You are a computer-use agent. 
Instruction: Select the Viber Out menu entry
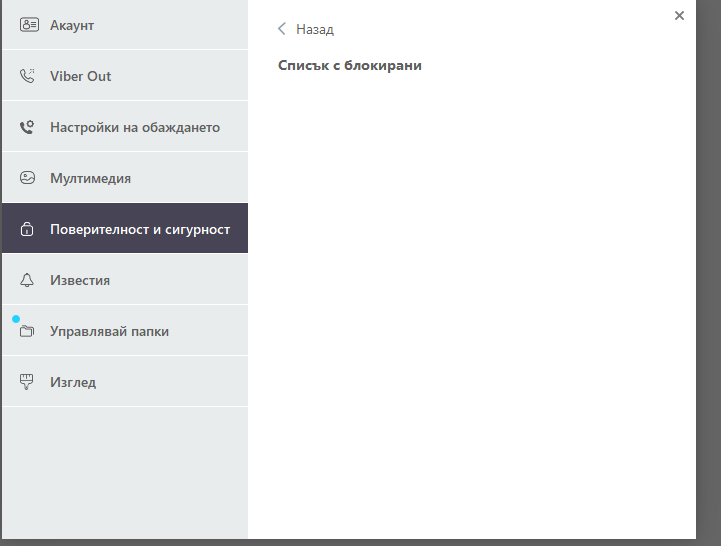81,76
